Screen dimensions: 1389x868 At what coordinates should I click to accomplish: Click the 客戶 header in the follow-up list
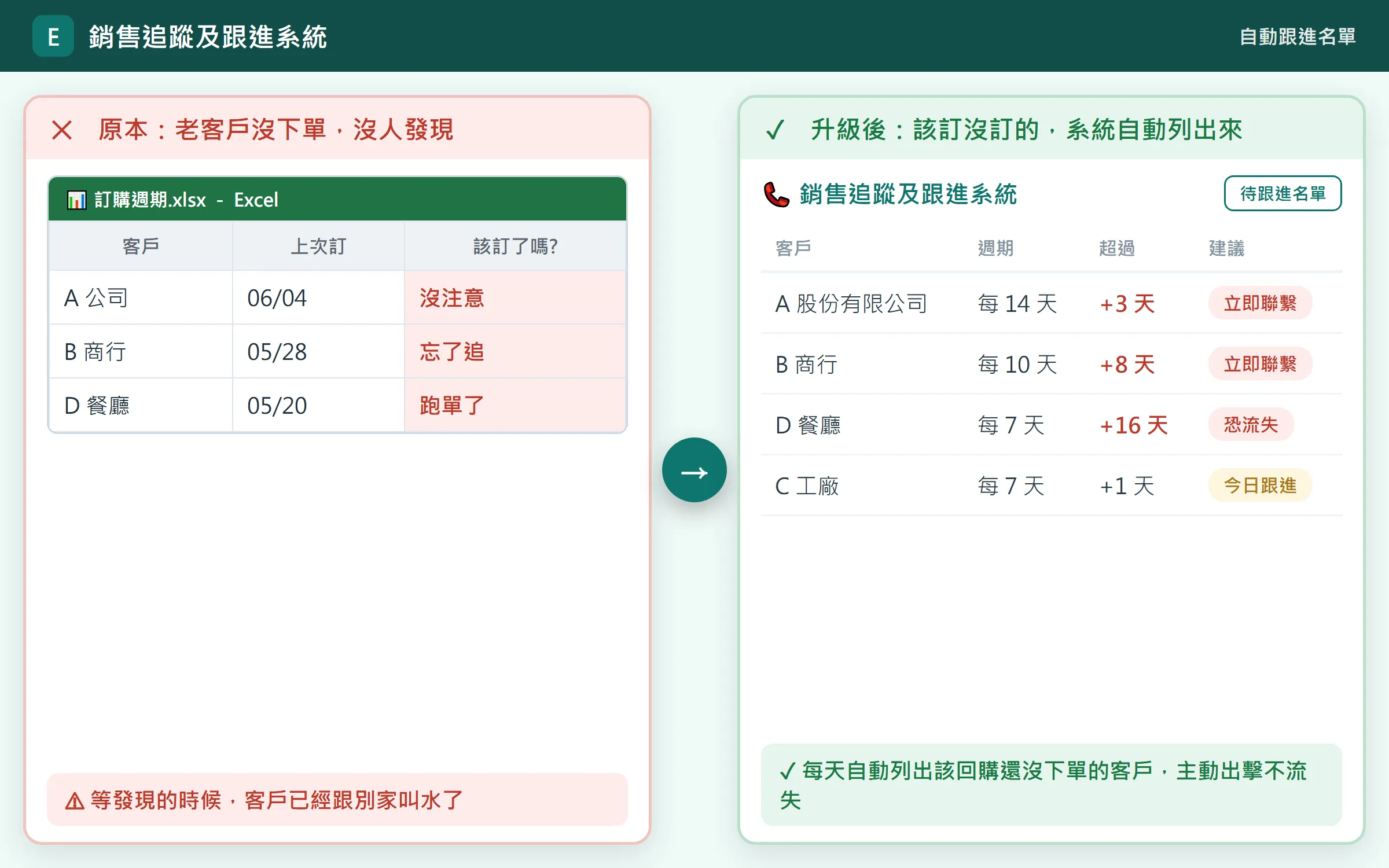(793, 248)
